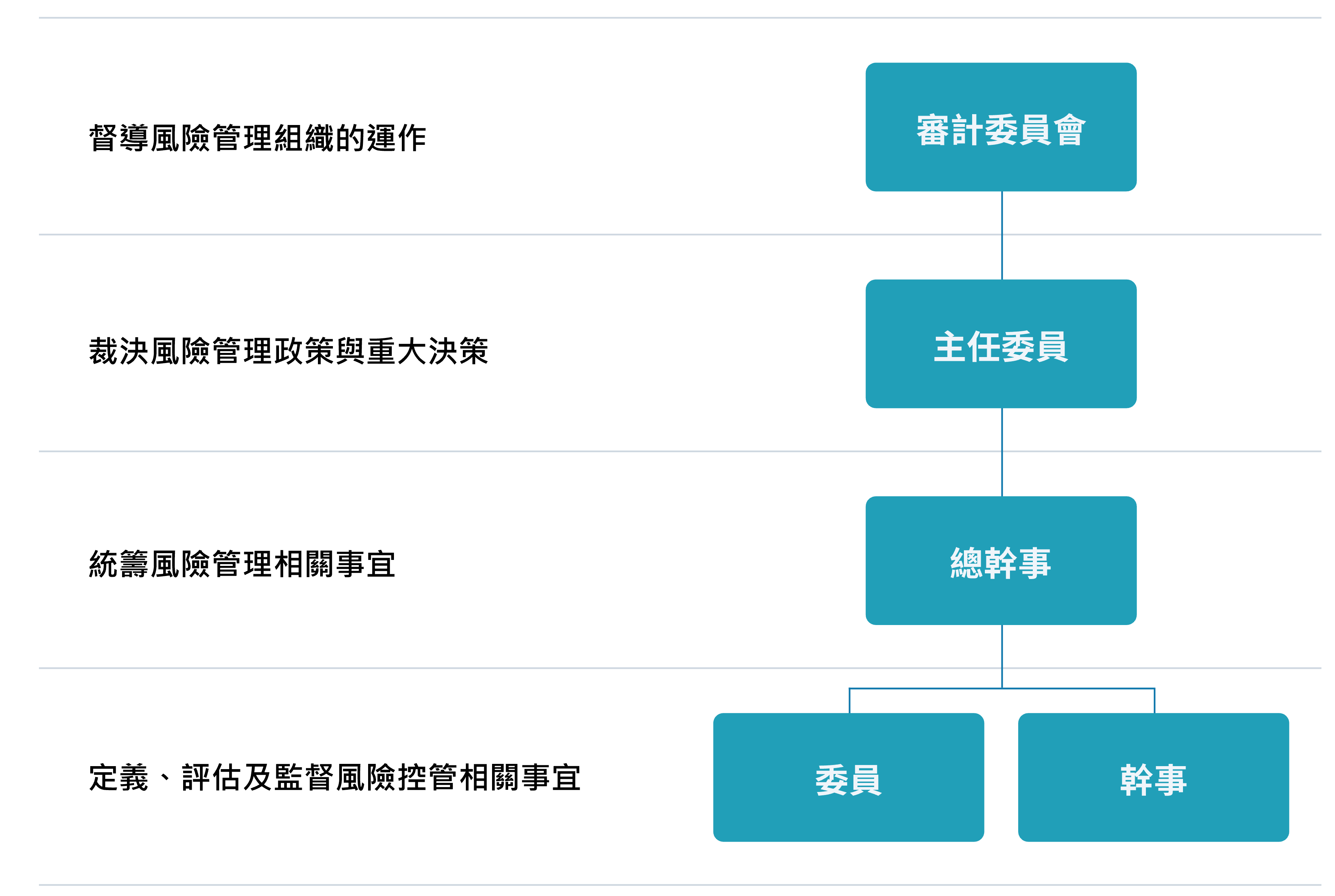The width and height of the screenshot is (1335, 896).
Task: Click the vertical connector below 總幹事
Action: pos(1002,656)
